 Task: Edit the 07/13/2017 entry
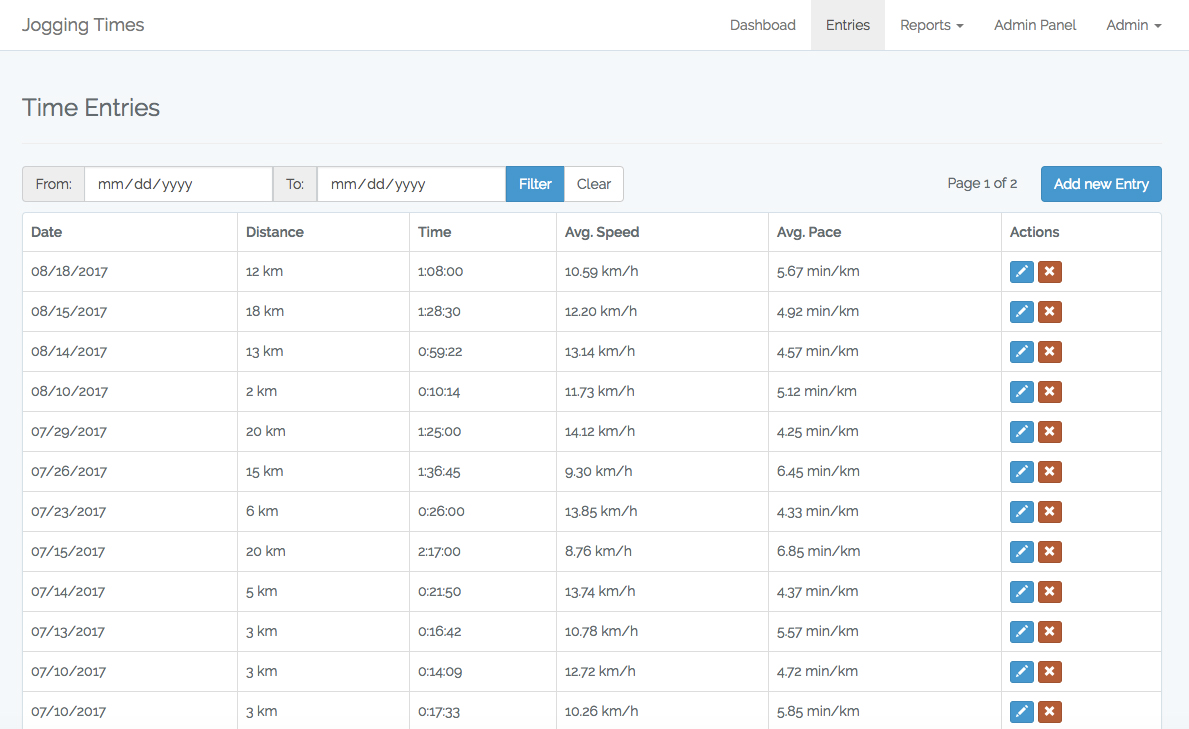pyautogui.click(x=1021, y=632)
